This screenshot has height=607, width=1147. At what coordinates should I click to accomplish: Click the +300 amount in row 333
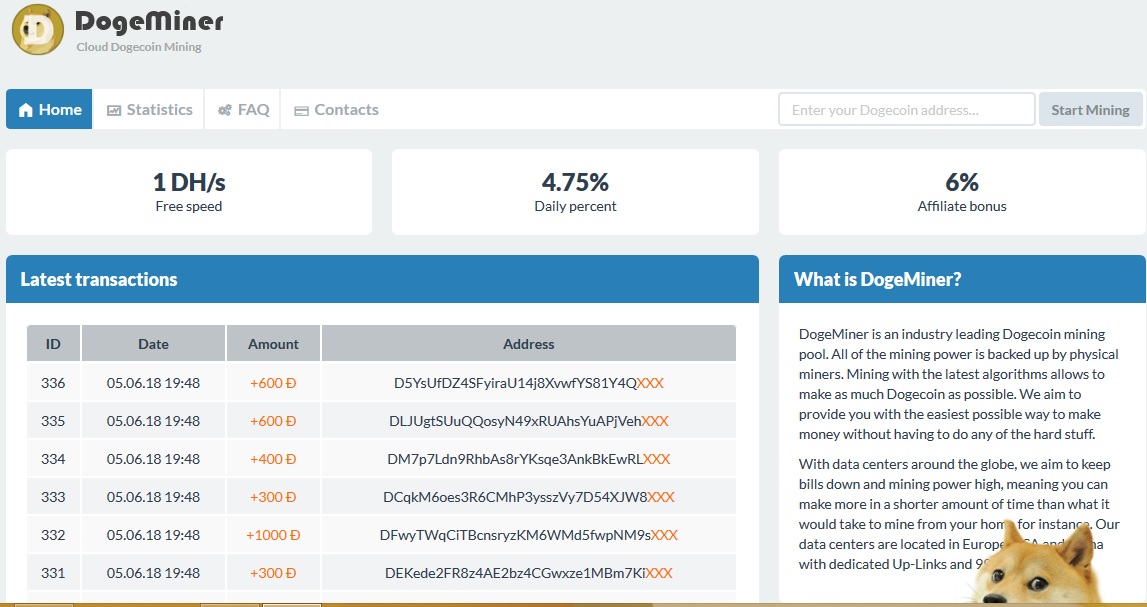pyautogui.click(x=273, y=497)
